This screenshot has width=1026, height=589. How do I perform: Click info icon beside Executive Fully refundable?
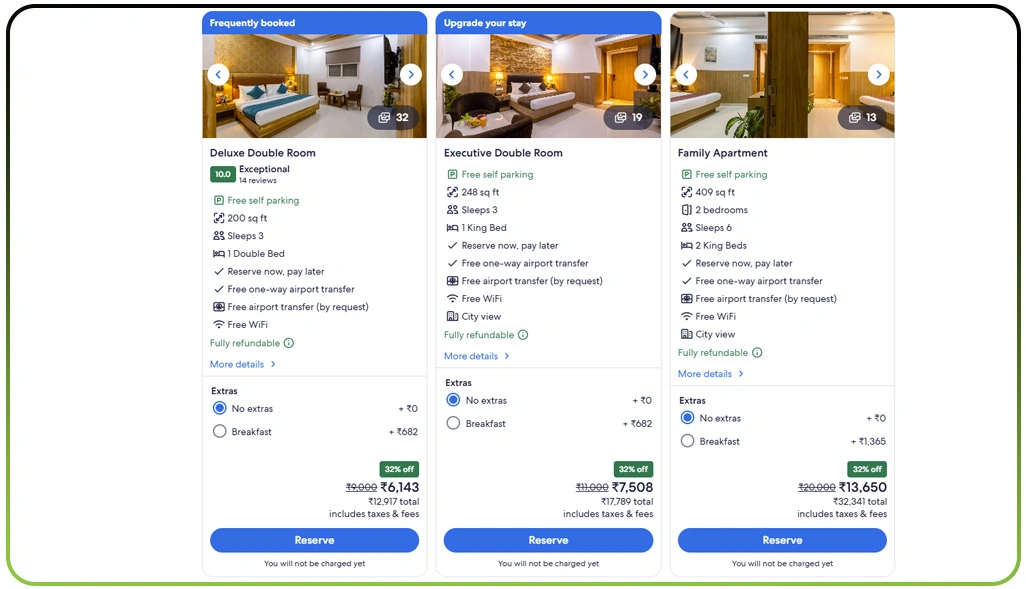coord(523,335)
